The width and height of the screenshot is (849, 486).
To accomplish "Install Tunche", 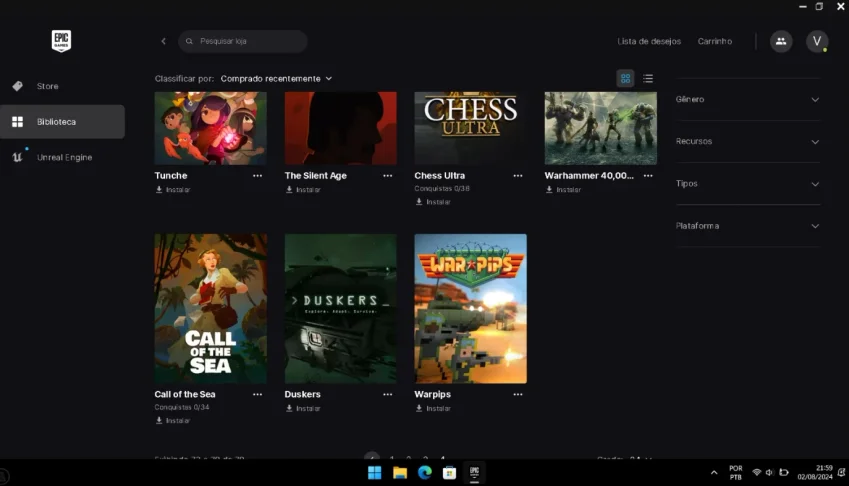I will coord(173,189).
